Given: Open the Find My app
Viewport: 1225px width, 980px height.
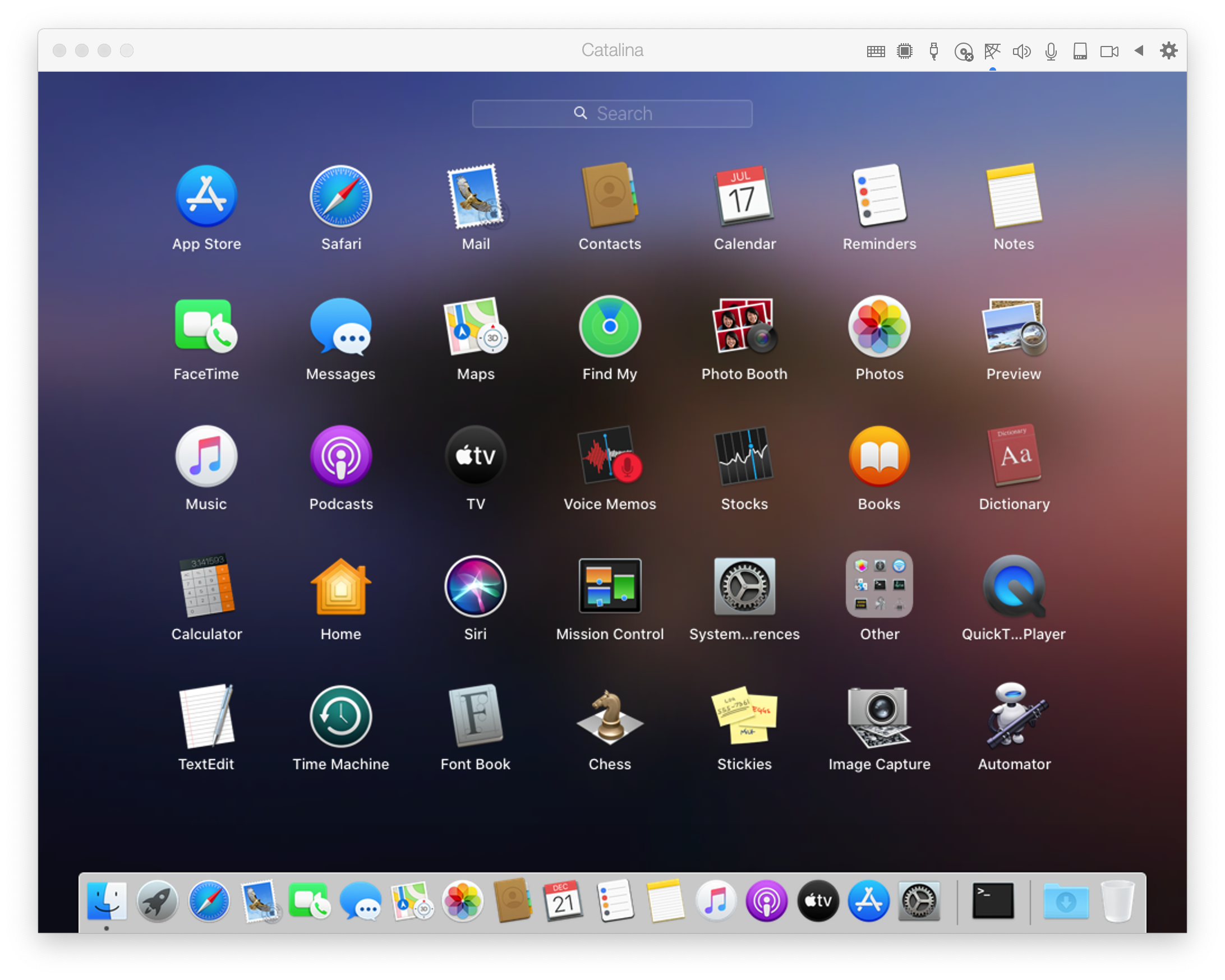Looking at the screenshot, I should (x=610, y=326).
